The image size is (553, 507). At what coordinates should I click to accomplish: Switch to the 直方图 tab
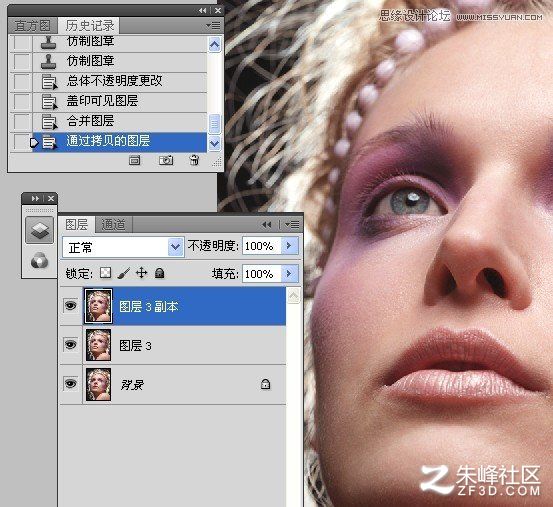pos(32,25)
